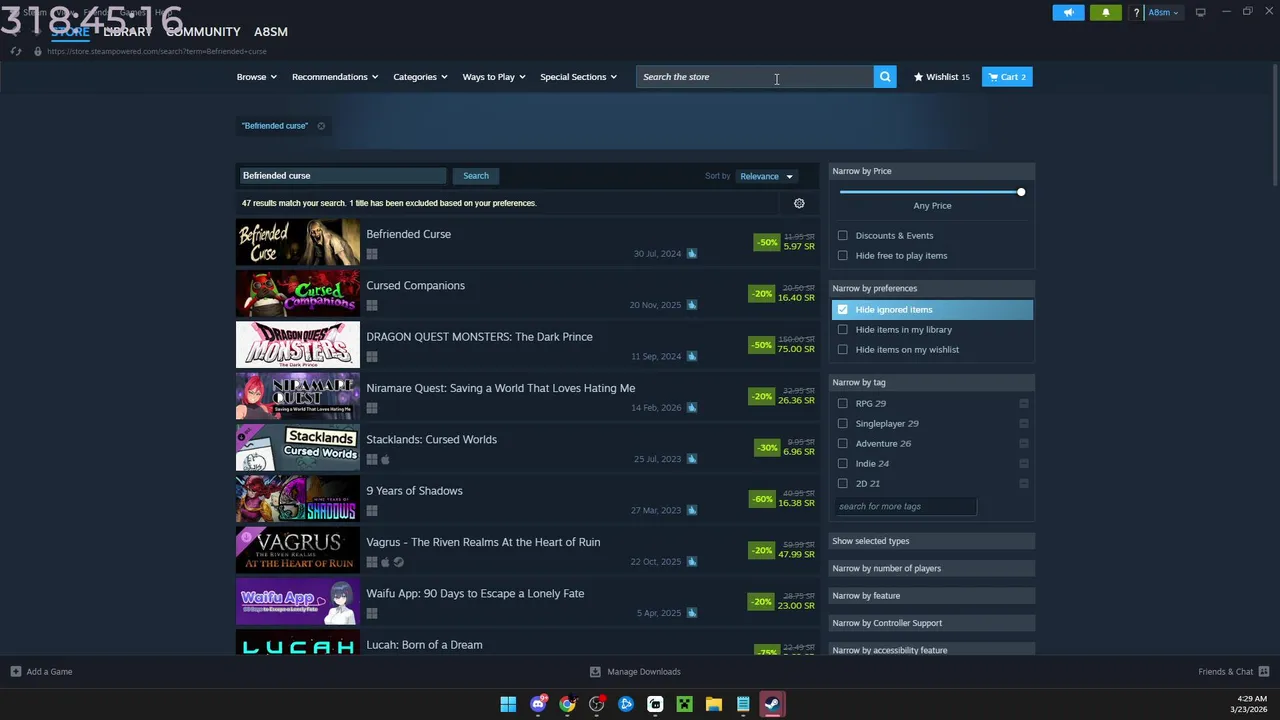Expand Show selected types section

coord(932,541)
